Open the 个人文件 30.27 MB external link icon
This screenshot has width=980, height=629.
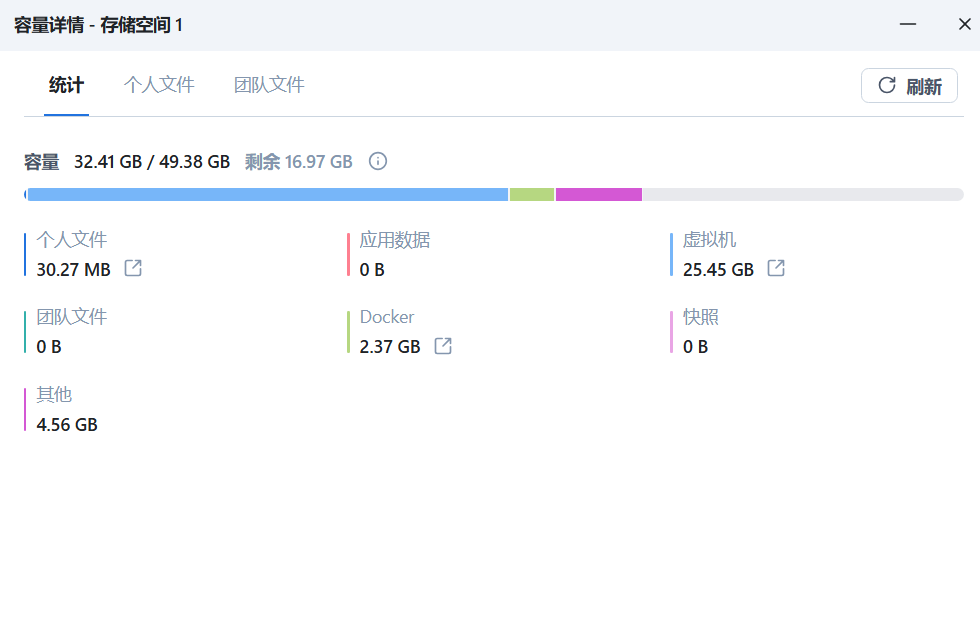coord(133,268)
